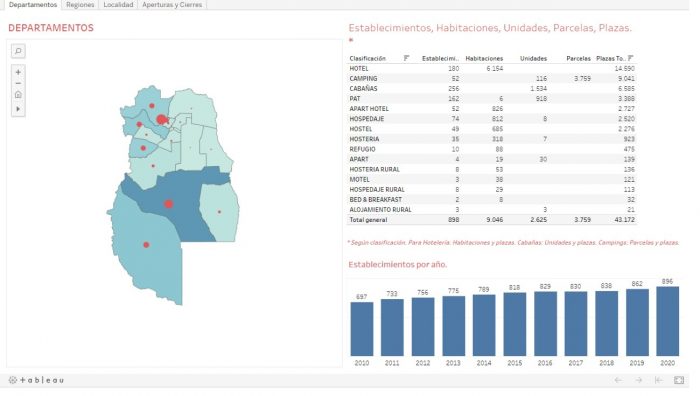Viewport: 700px width, 396px height.
Task: Zoom out on the map
Action: click(18, 83)
